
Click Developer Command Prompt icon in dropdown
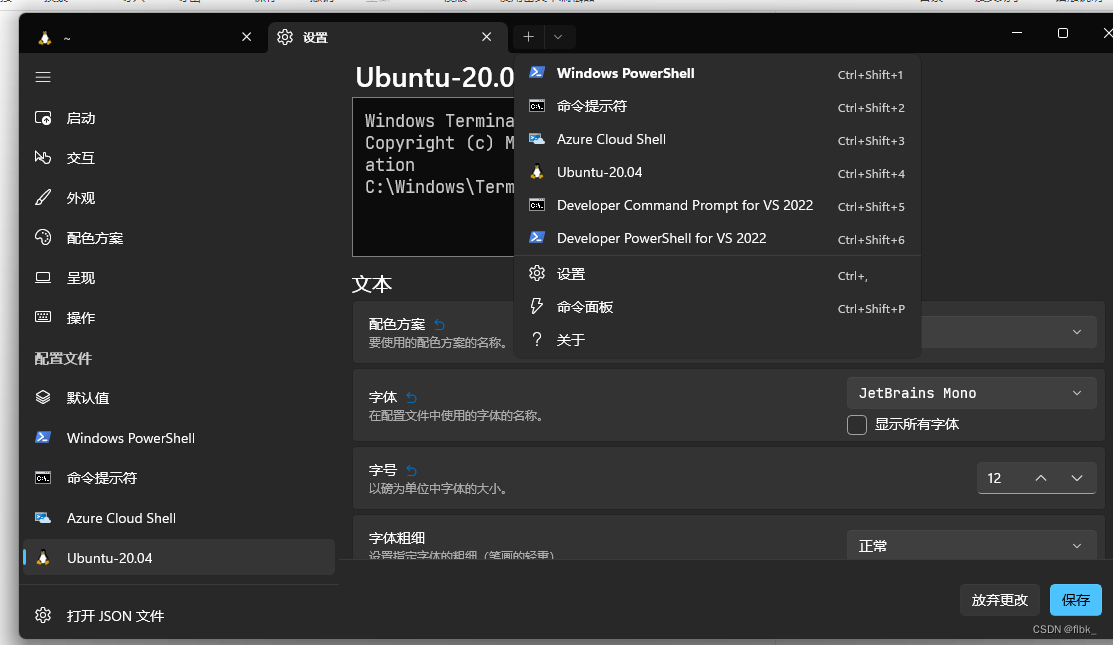[537, 205]
